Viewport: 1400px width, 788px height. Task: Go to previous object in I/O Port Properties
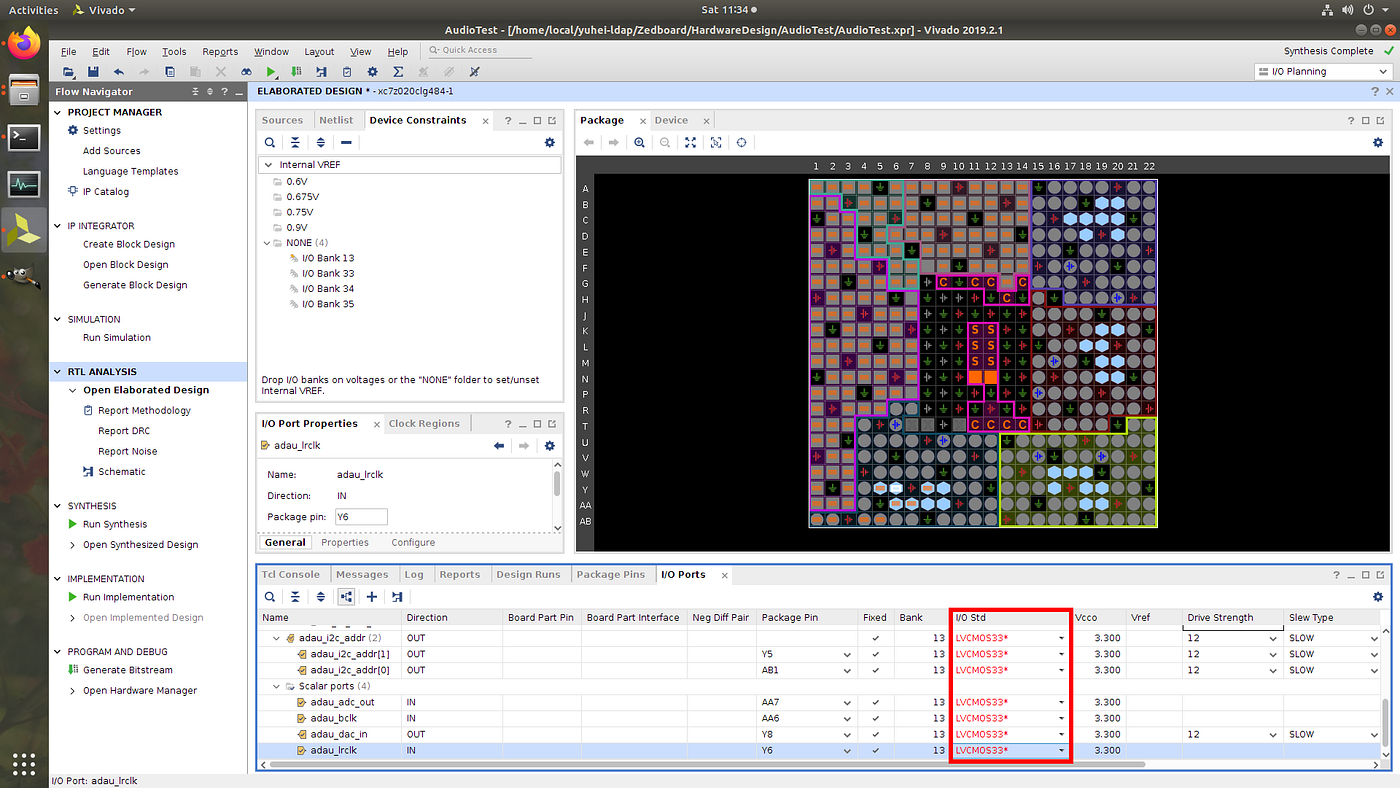point(499,446)
